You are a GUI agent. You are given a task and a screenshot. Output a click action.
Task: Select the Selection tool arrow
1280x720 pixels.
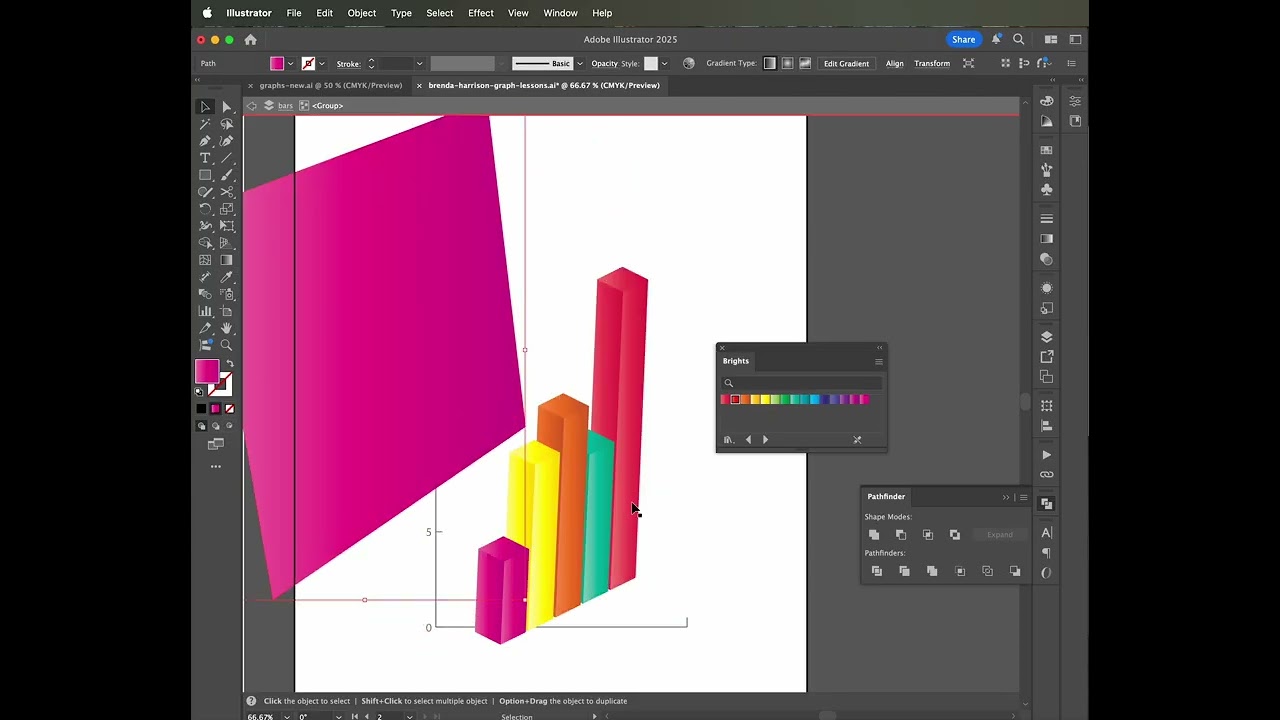tap(205, 107)
